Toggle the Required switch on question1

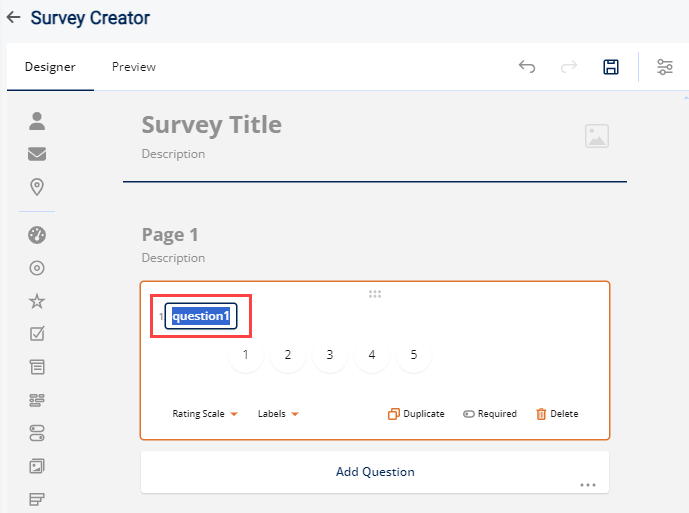(489, 414)
